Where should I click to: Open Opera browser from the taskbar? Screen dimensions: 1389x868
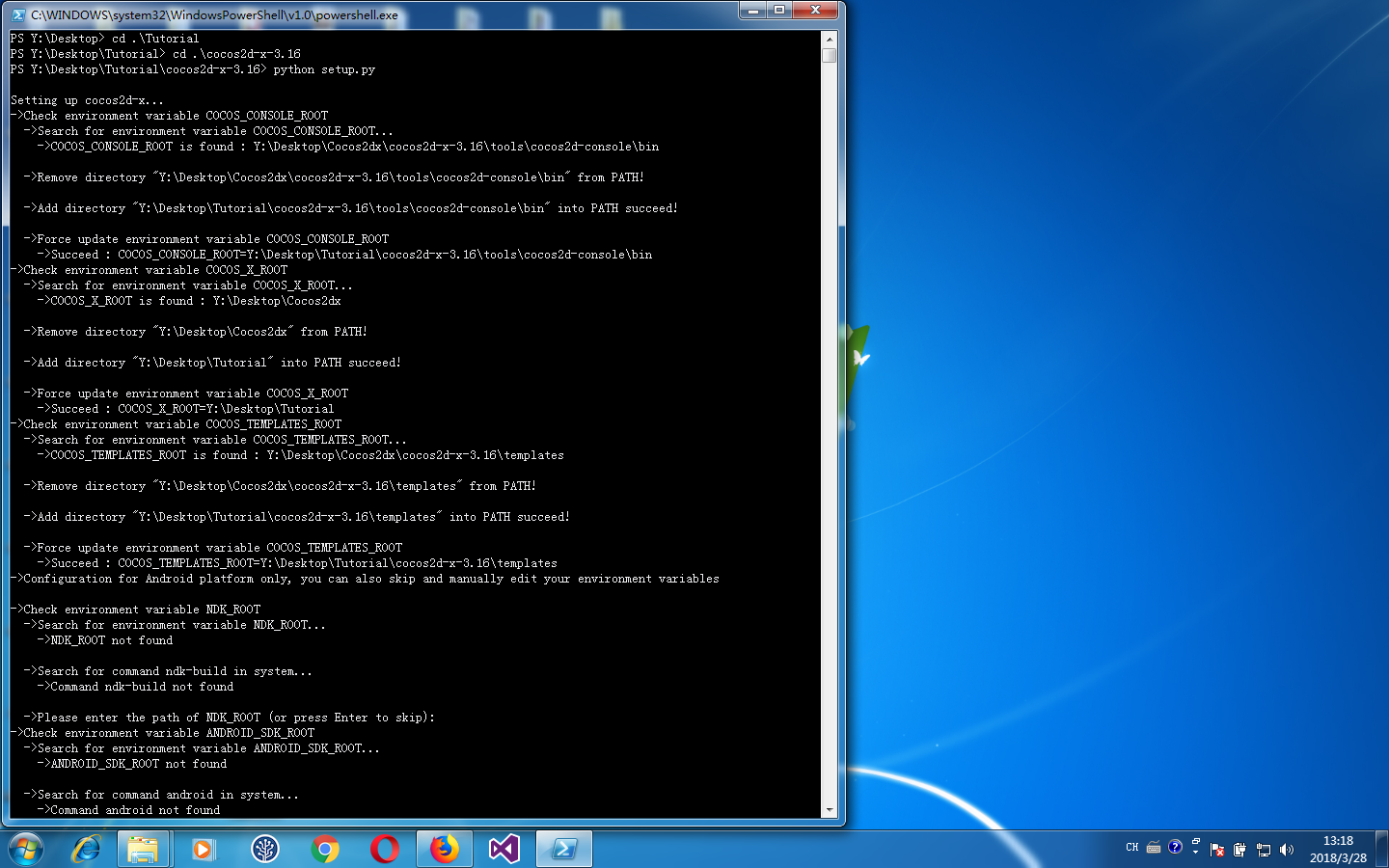coord(385,849)
